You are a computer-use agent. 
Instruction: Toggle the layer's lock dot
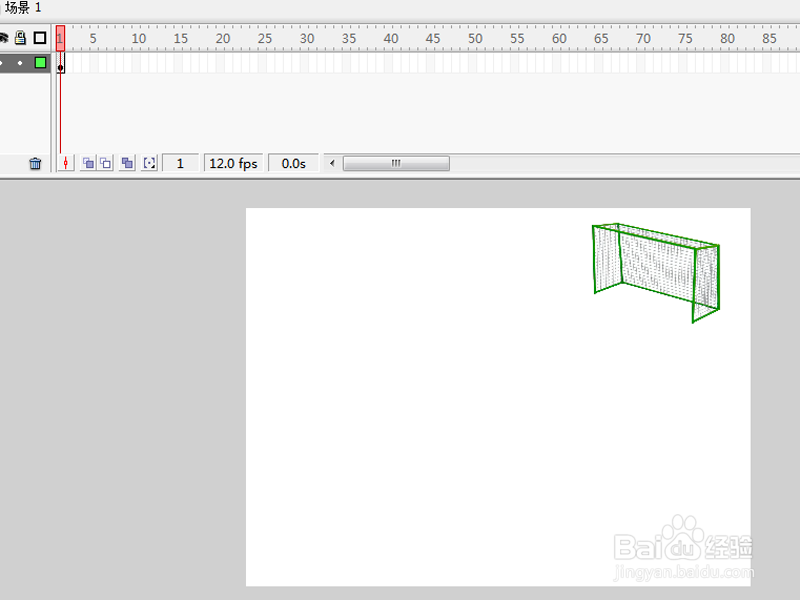(x=20, y=63)
